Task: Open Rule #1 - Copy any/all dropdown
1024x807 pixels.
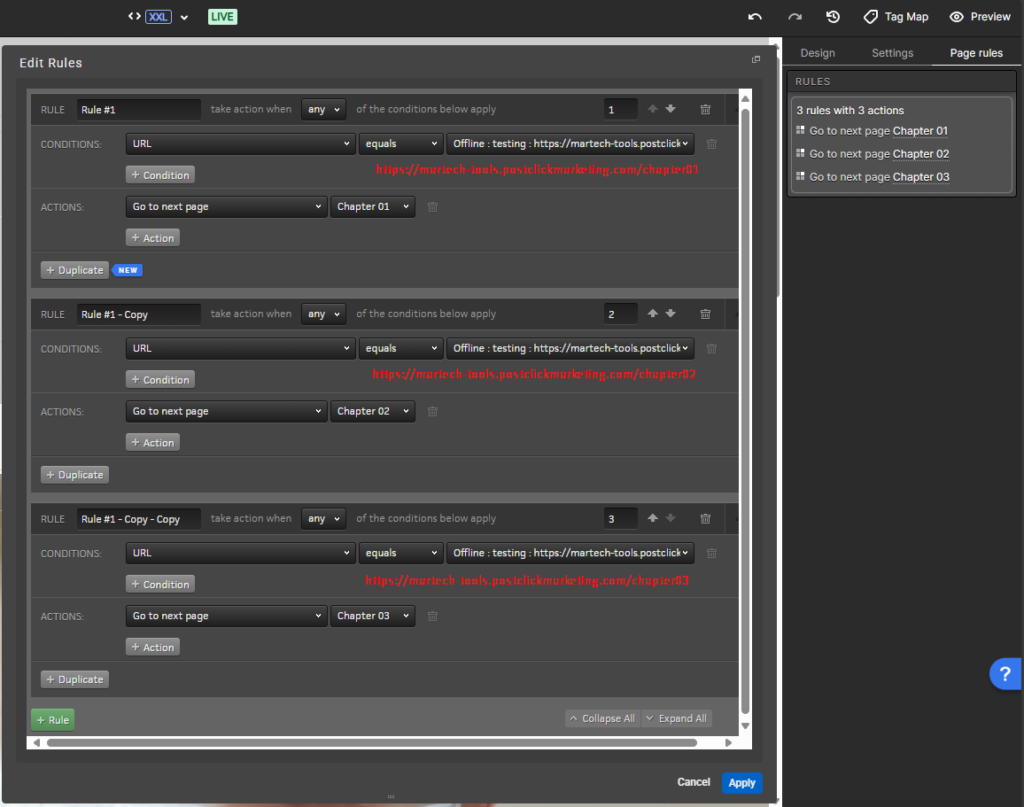Action: pos(323,314)
